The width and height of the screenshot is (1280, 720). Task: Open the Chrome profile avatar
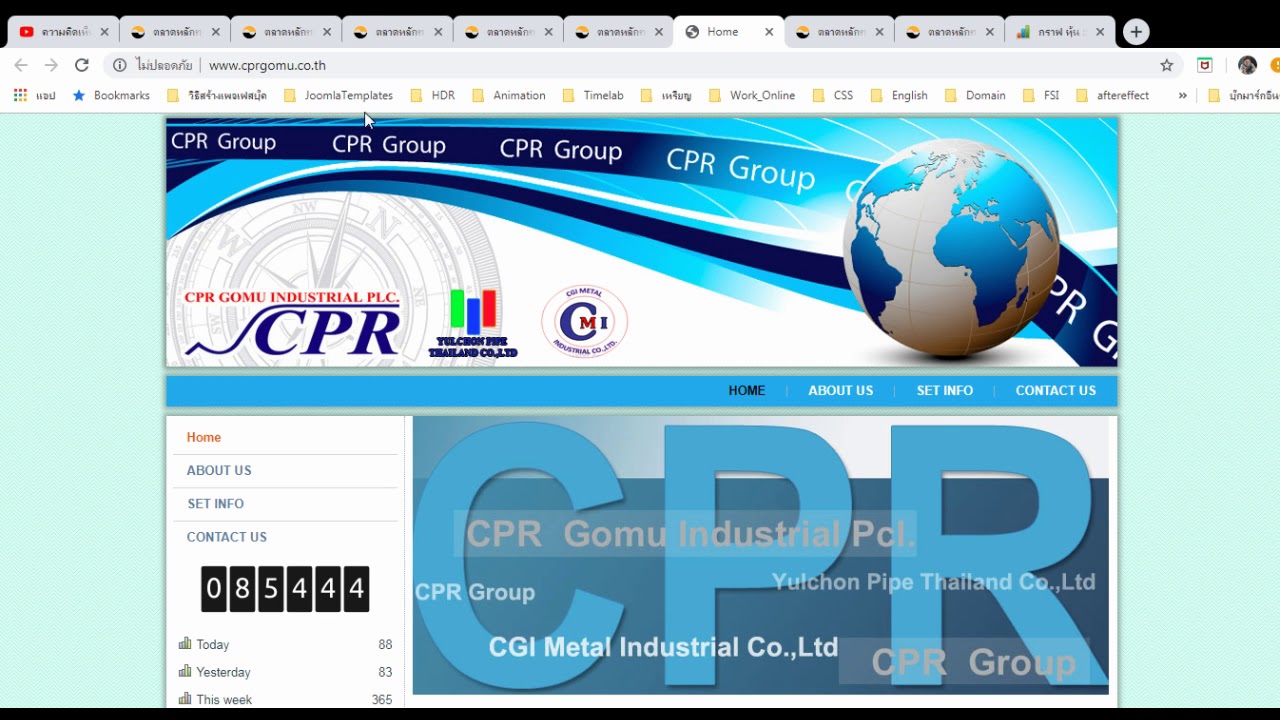pyautogui.click(x=1247, y=65)
